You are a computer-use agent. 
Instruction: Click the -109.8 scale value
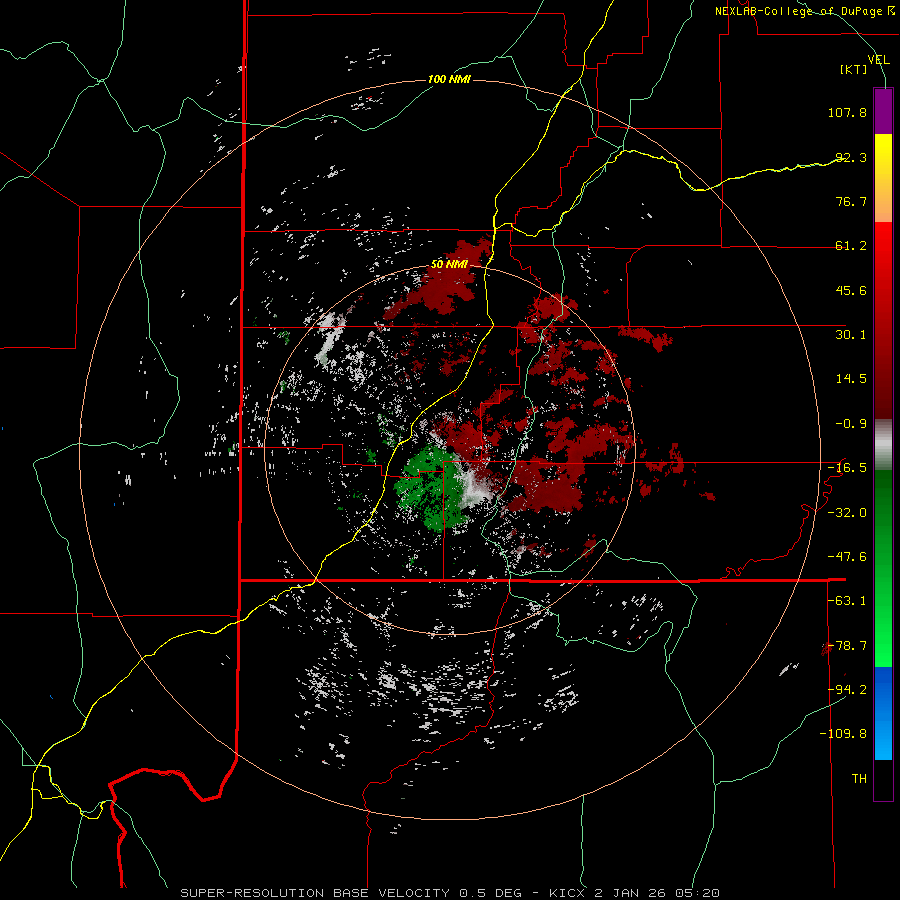tap(843, 734)
